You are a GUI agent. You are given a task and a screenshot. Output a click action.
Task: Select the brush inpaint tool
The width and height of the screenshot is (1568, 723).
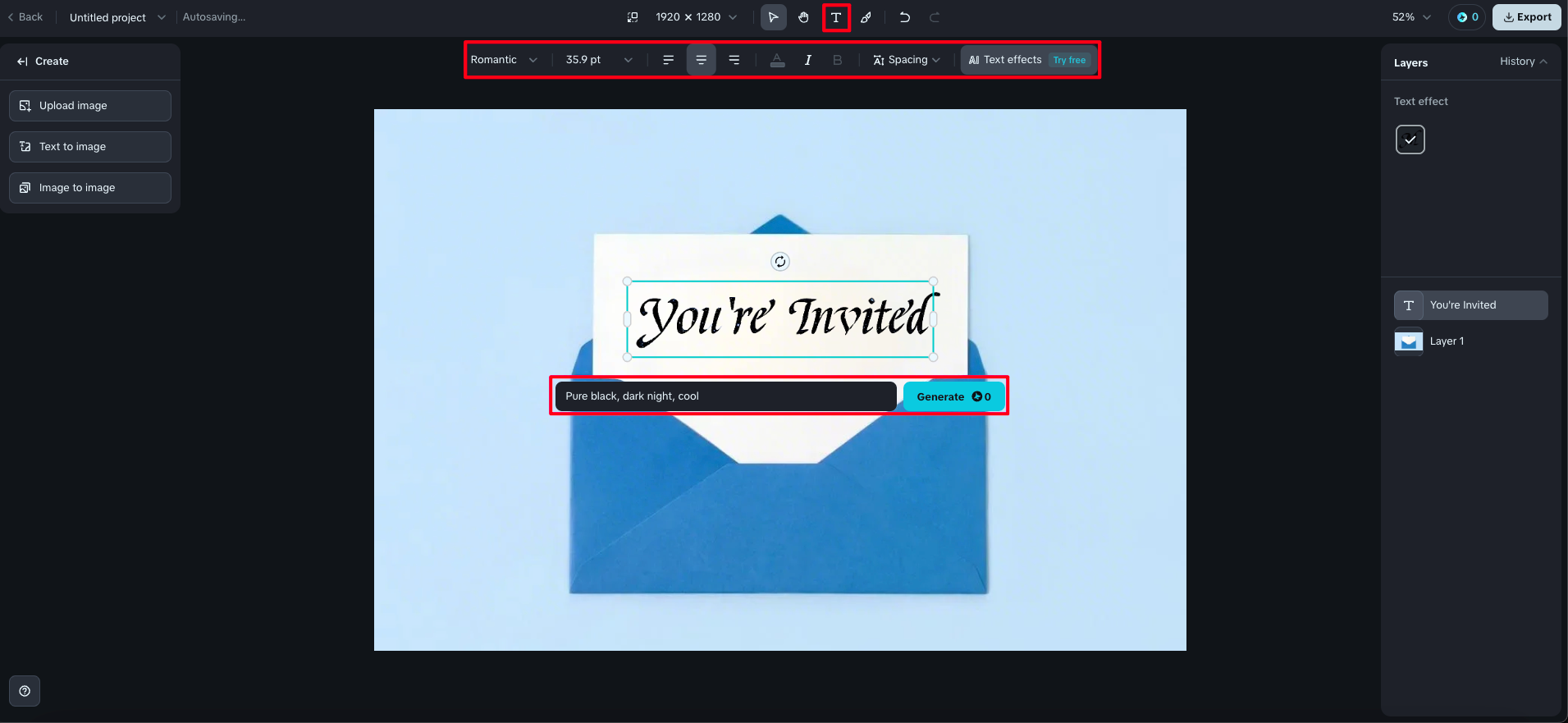(866, 17)
